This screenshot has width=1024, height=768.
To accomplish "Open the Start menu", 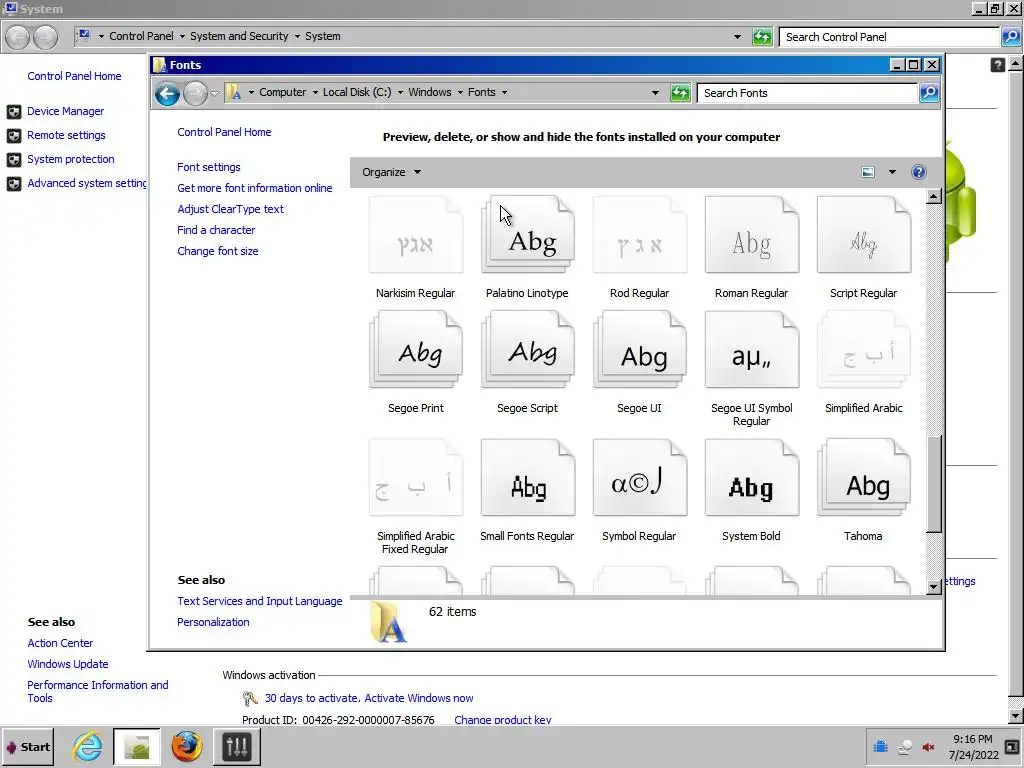I will 27,746.
